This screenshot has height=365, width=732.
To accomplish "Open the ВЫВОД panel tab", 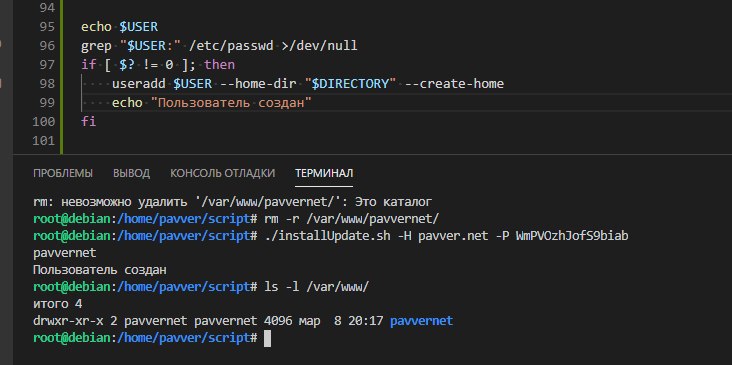I will (131, 173).
